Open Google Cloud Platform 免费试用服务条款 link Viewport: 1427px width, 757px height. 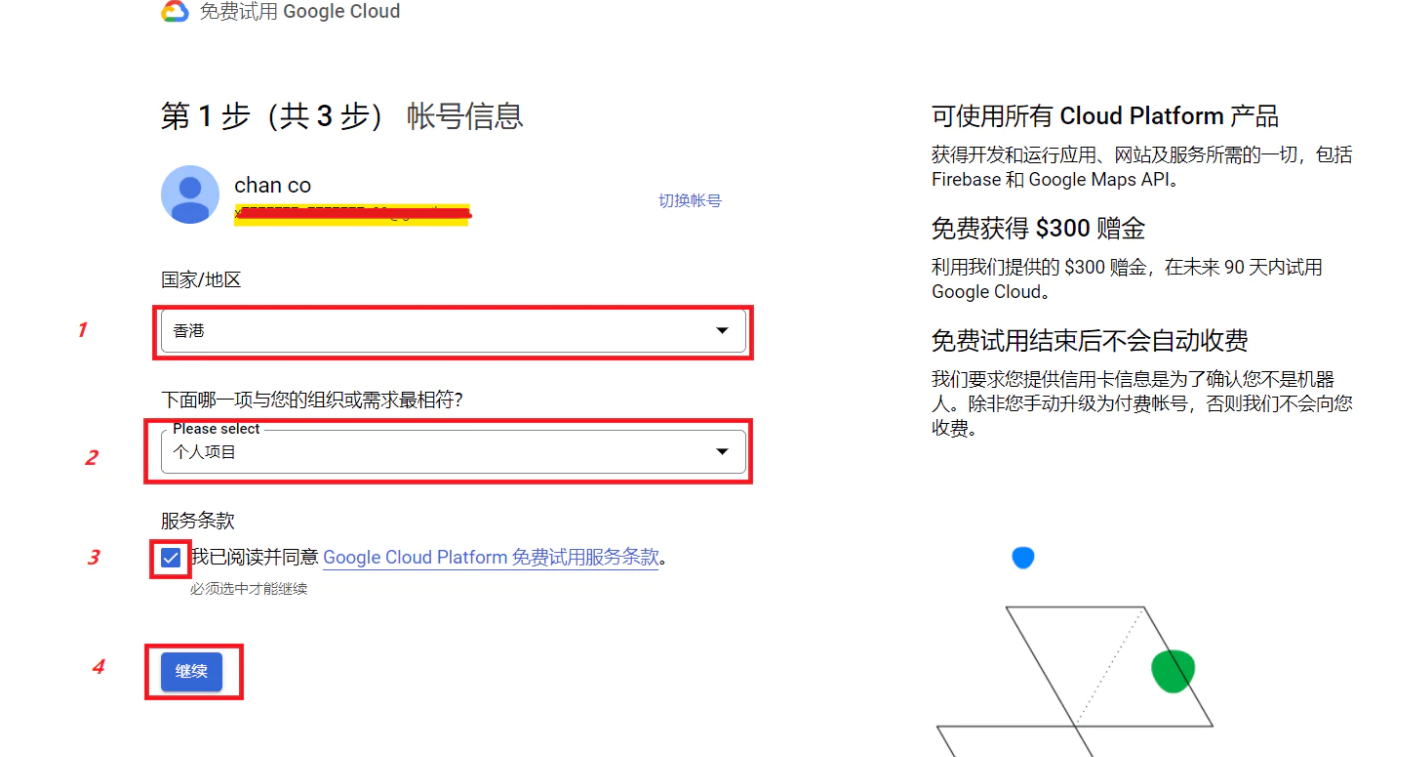(491, 557)
